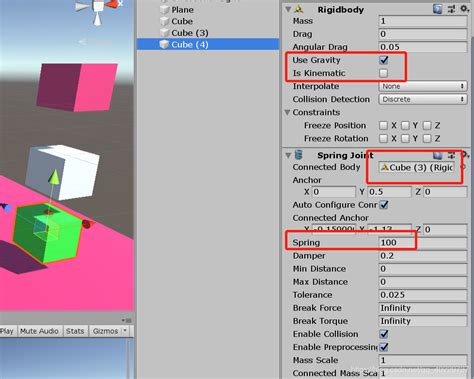Open Spring Joint help reference icon
Screen dimensions: 474x379
(x=438, y=155)
